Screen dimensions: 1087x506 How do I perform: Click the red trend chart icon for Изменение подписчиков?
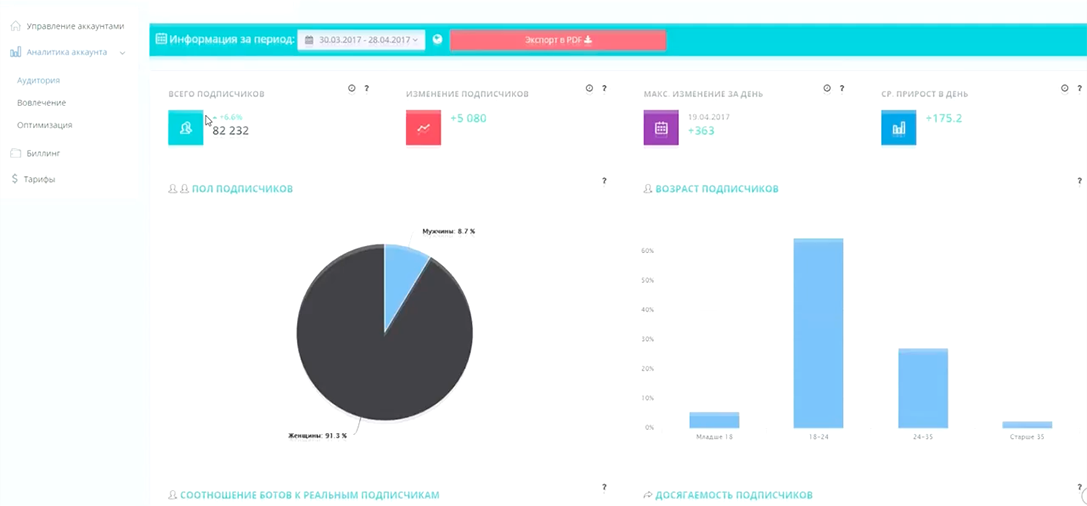pos(423,128)
